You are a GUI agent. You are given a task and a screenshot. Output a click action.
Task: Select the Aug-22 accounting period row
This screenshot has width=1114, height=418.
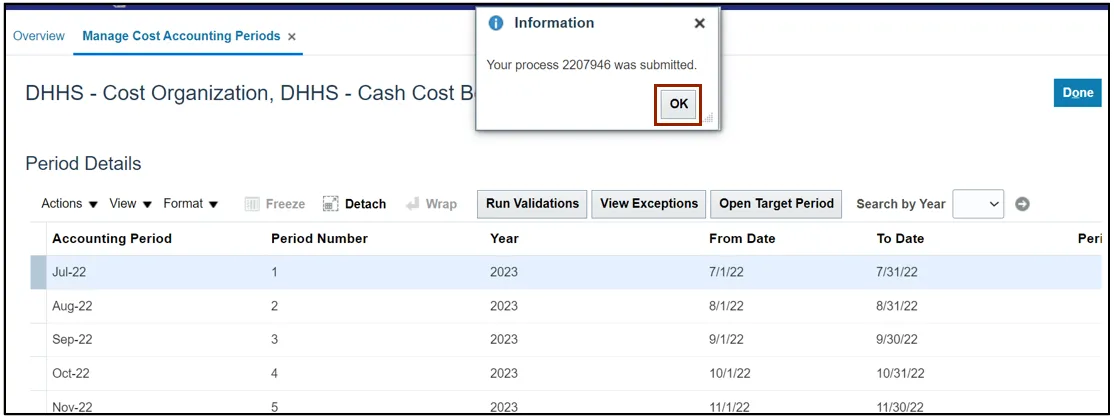[x=566, y=306]
